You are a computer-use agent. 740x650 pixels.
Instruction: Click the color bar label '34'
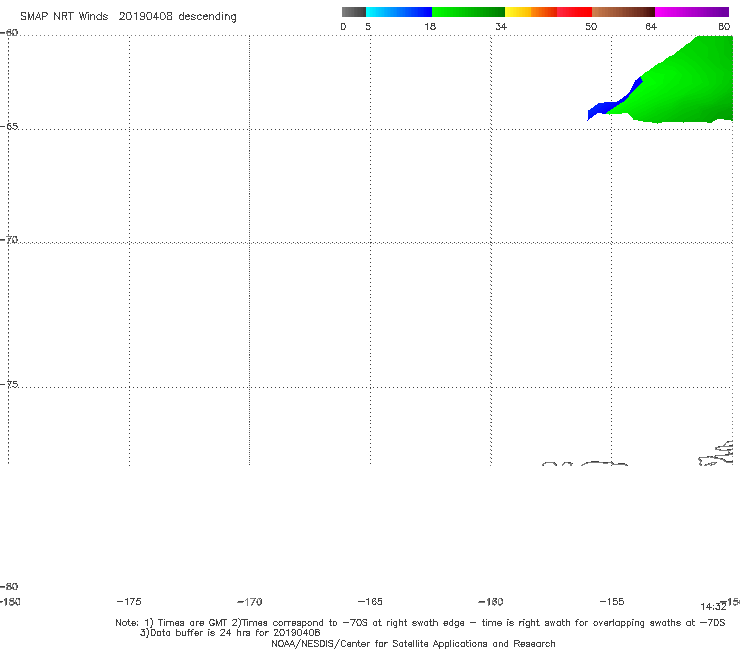click(501, 27)
